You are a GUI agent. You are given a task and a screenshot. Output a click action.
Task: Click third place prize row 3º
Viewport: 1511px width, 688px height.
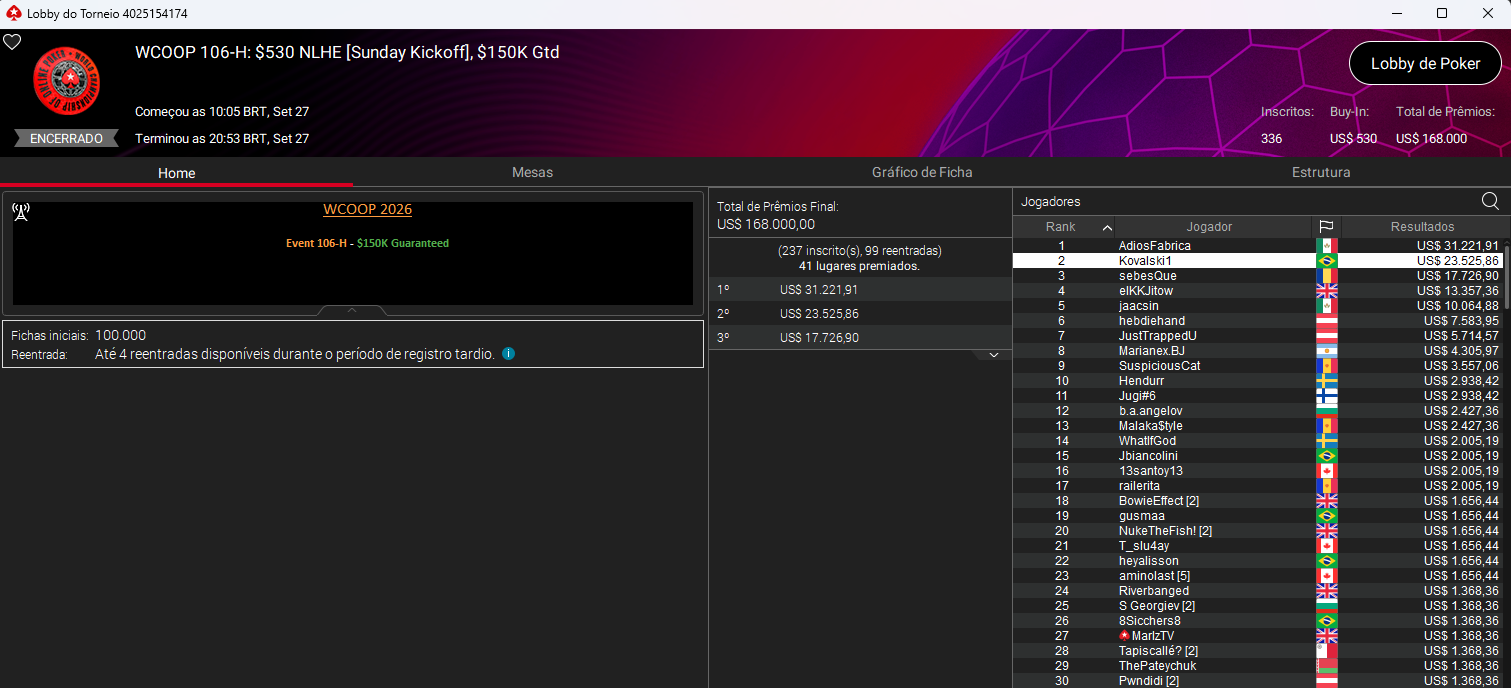(x=860, y=338)
